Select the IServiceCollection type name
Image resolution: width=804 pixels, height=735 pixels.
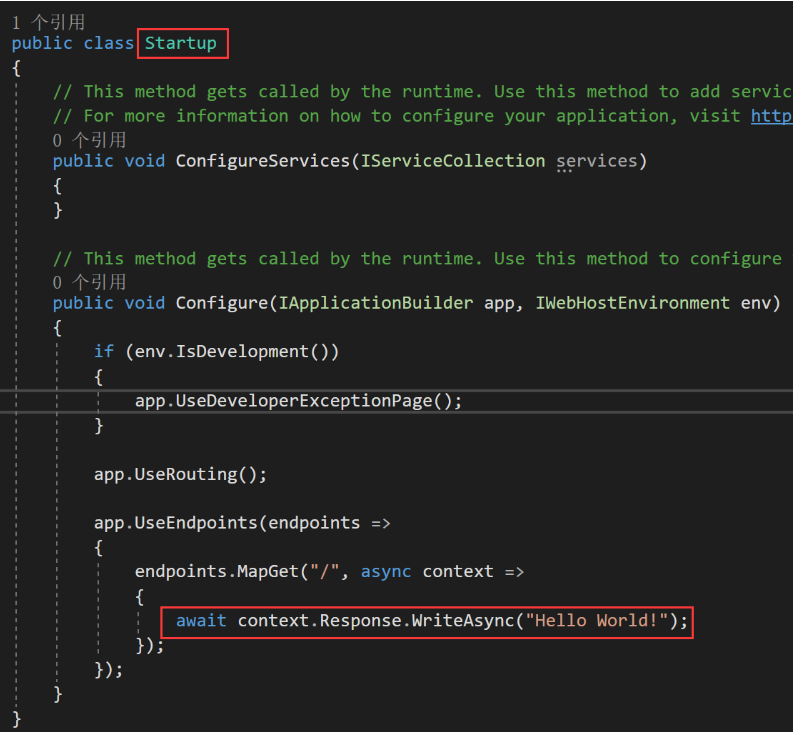click(x=453, y=161)
